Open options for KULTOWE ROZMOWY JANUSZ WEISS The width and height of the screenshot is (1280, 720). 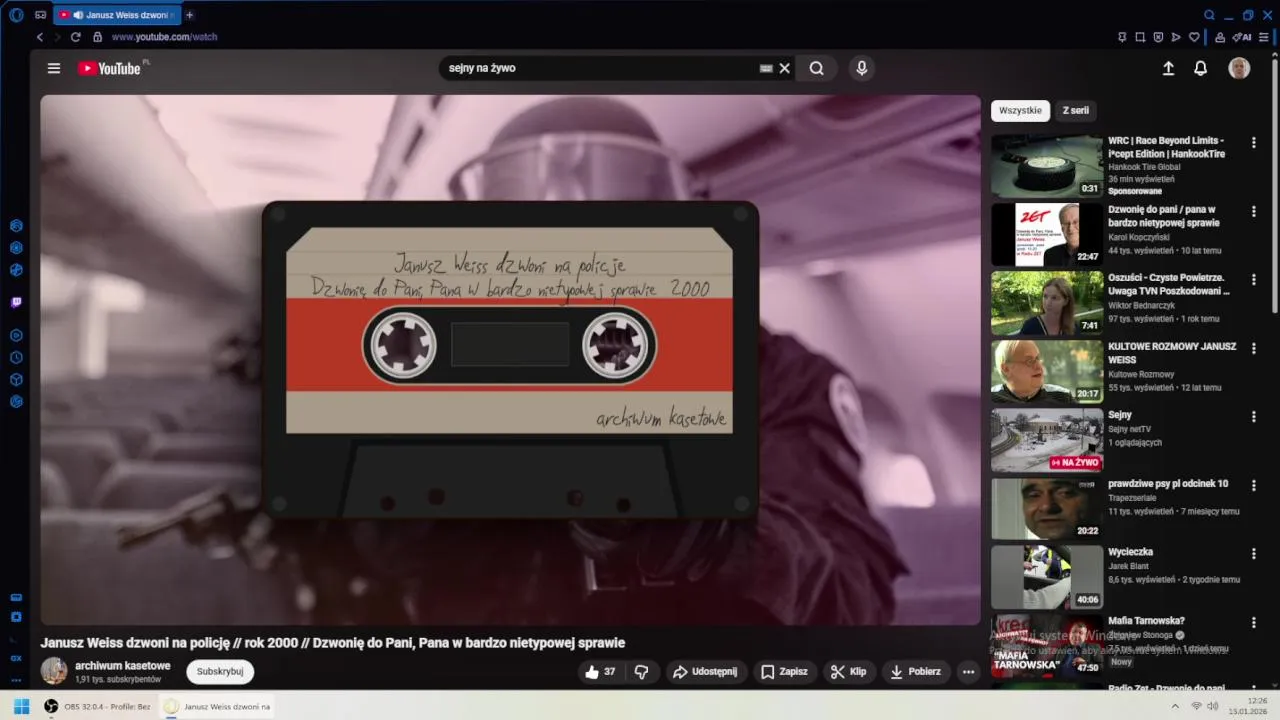[x=1254, y=348]
